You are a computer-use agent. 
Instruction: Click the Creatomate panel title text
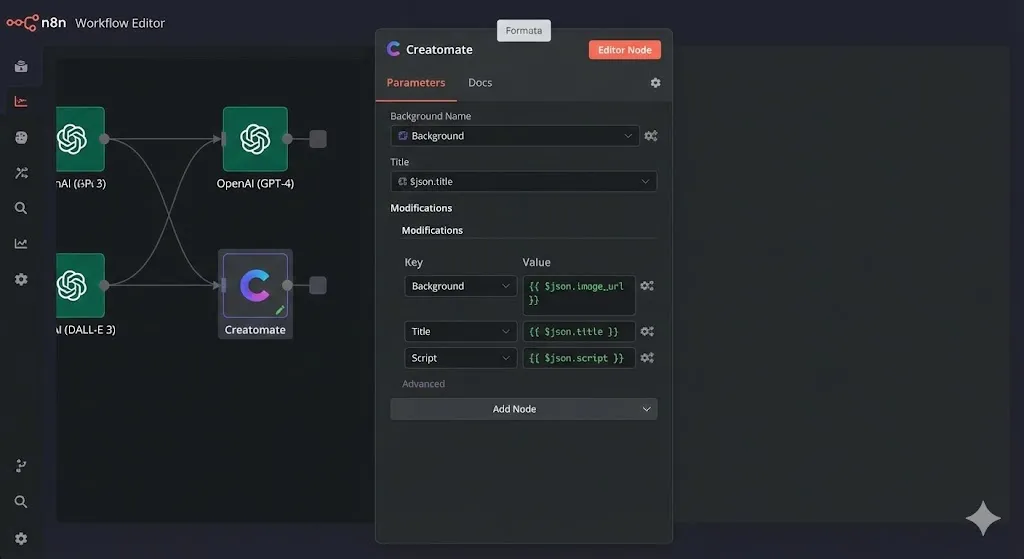point(439,50)
